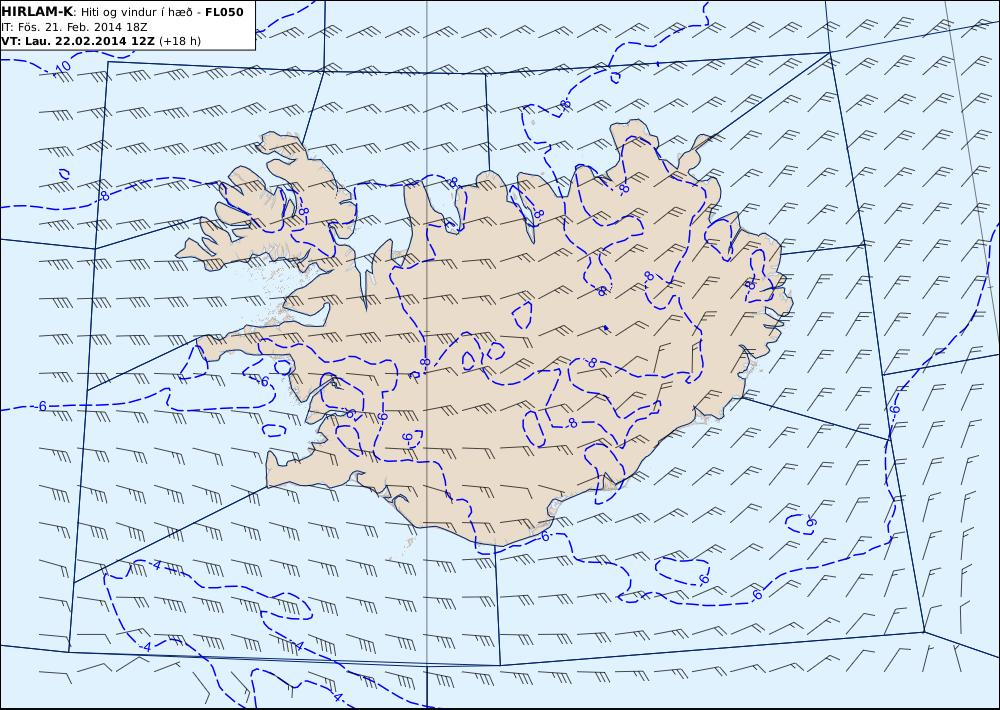Click the (+18 h) forecast offset text
This screenshot has height=710, width=1000.
coord(180,41)
